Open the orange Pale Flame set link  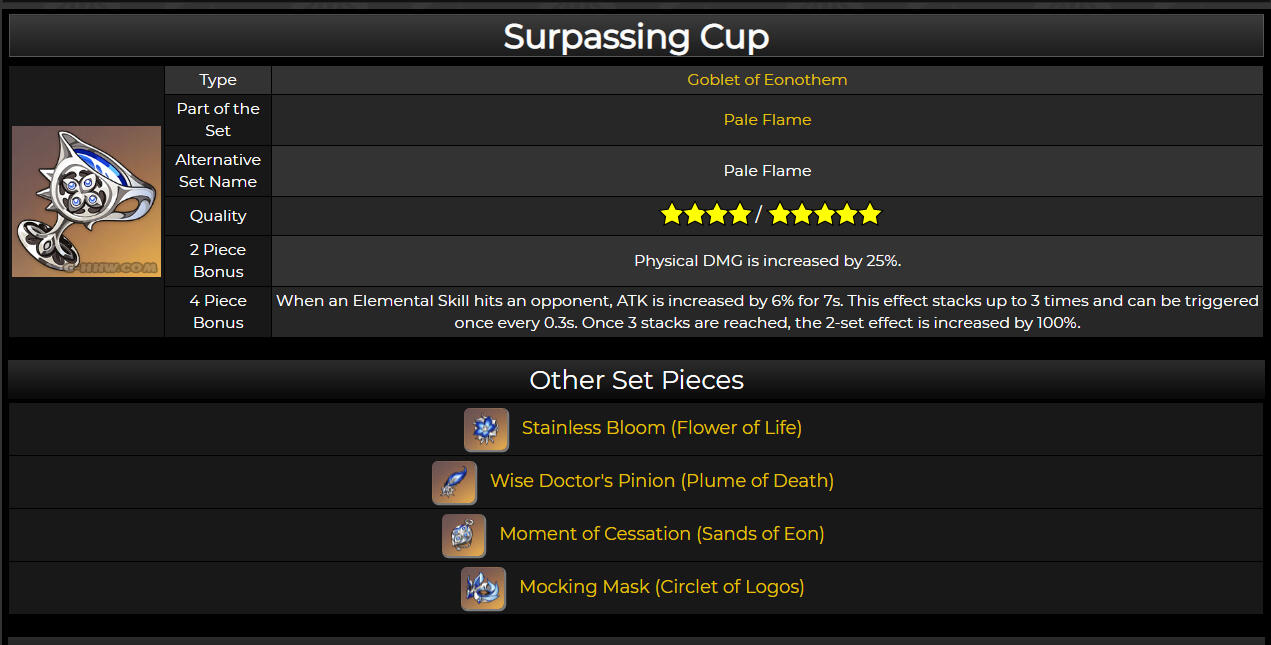point(767,120)
